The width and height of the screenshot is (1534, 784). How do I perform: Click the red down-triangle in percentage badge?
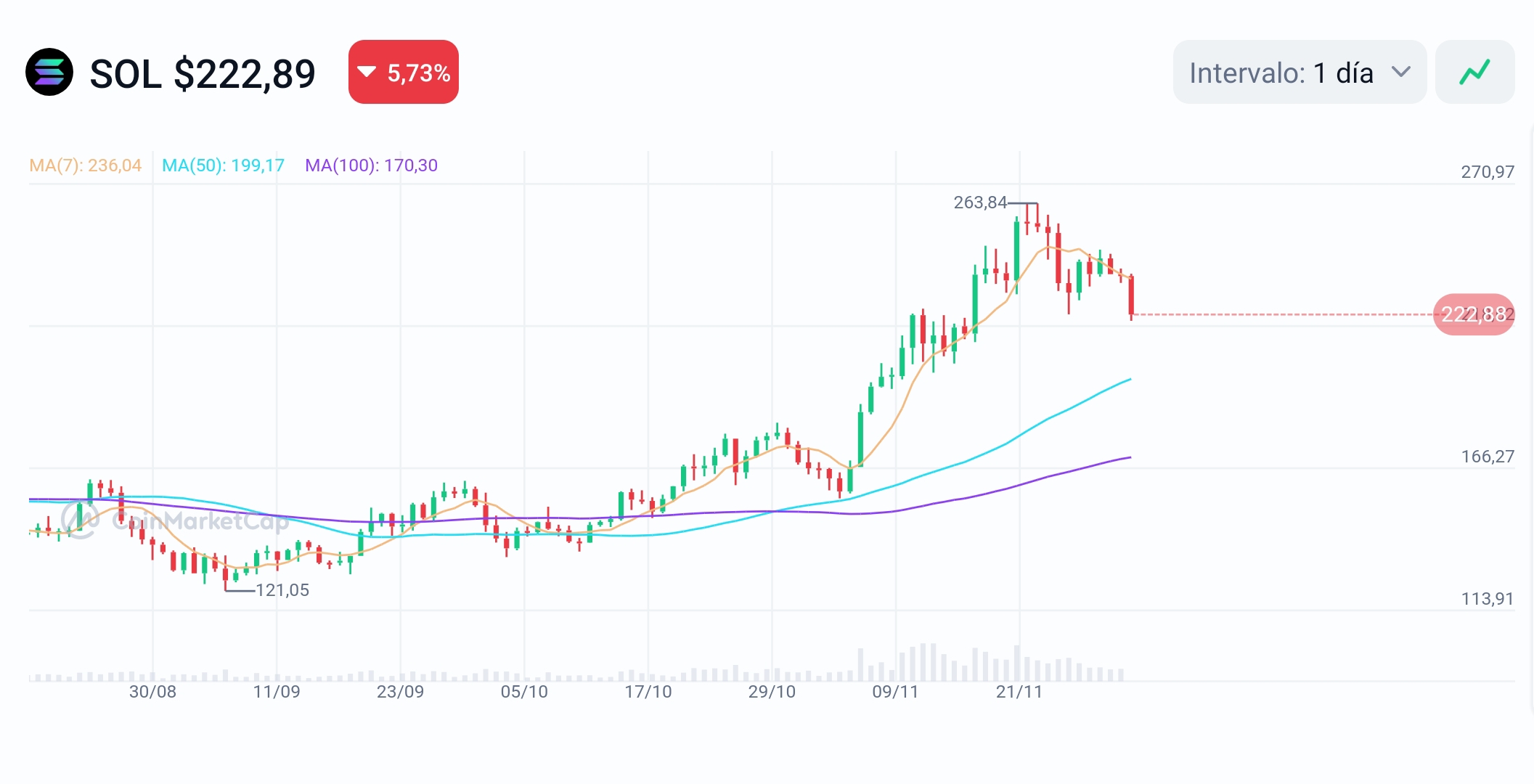click(x=367, y=72)
